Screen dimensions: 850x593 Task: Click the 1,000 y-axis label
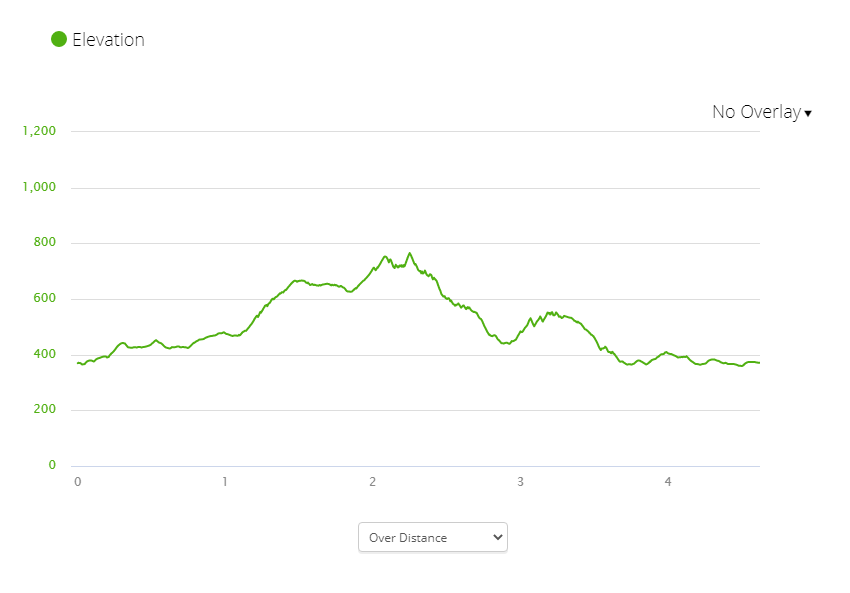tap(38, 187)
